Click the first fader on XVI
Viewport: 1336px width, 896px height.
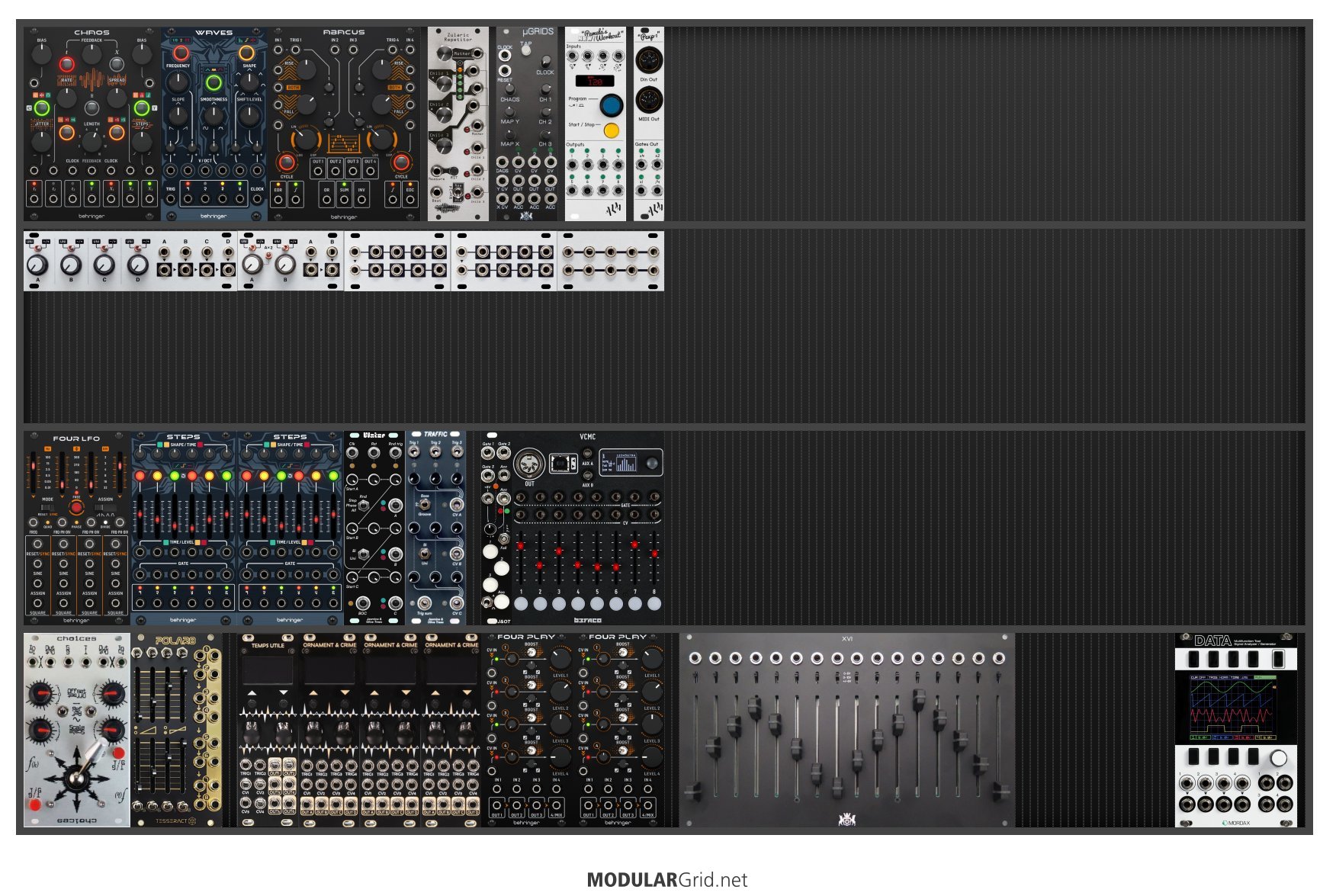coord(694,790)
